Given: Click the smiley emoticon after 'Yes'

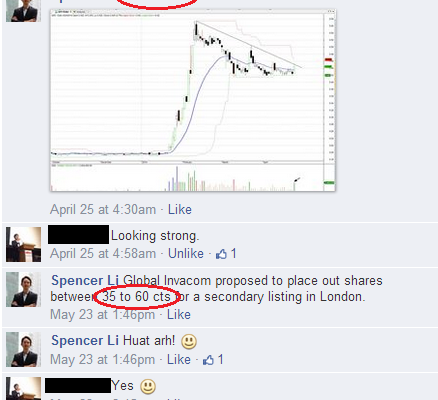Looking at the screenshot, I should pos(148,387).
